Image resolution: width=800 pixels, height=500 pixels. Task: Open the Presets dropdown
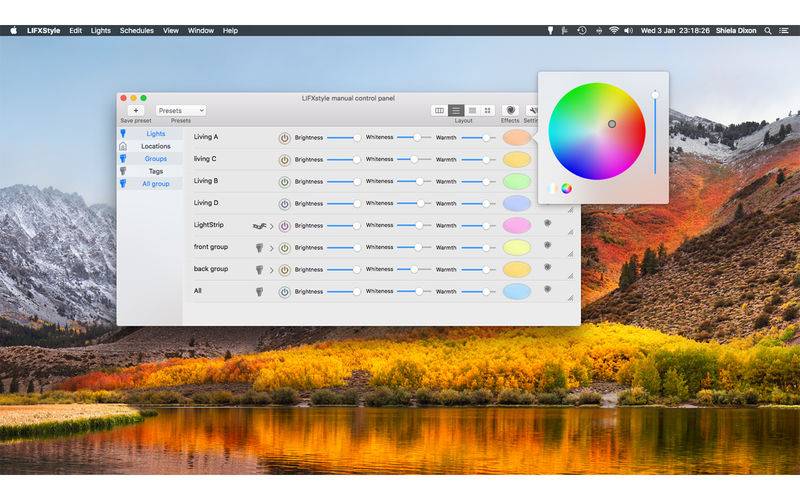click(x=181, y=110)
